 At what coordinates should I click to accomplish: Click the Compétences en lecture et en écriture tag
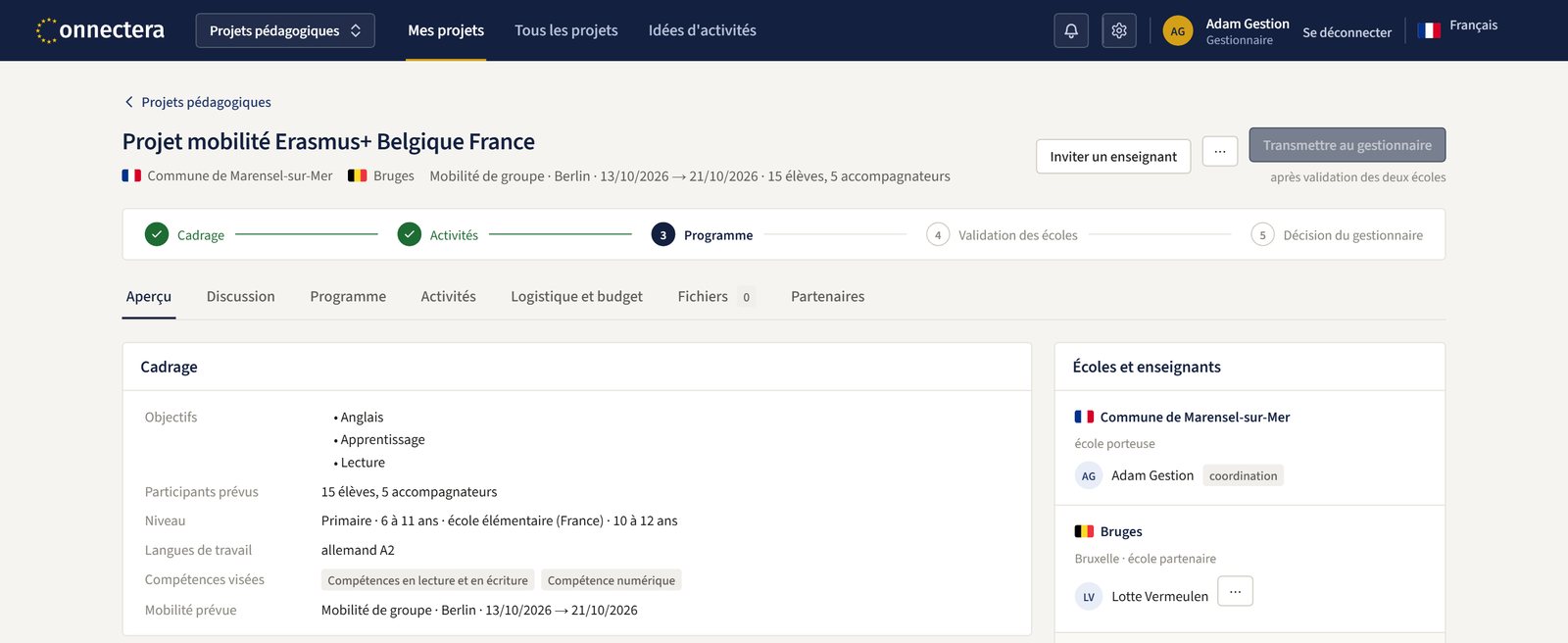click(x=427, y=580)
